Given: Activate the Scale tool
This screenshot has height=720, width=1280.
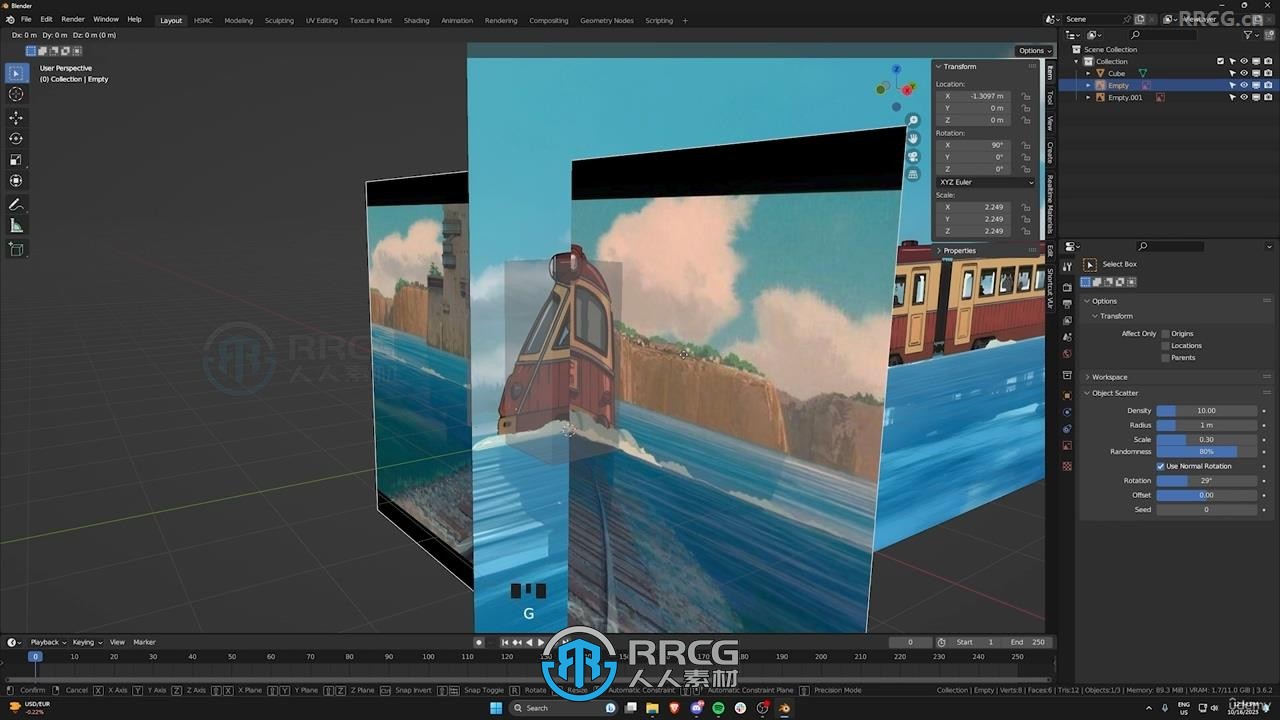Looking at the screenshot, I should pyautogui.click(x=16, y=160).
